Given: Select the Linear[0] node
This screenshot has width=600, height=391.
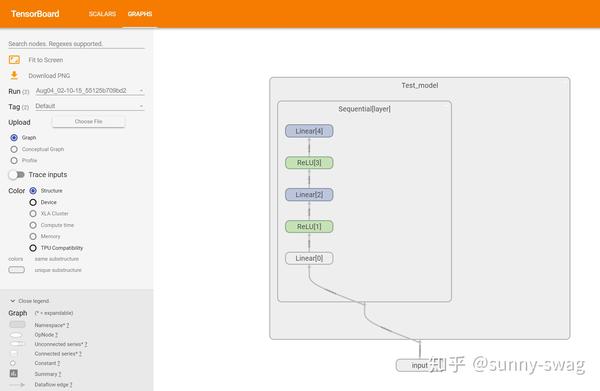Looking at the screenshot, I should [309, 258].
